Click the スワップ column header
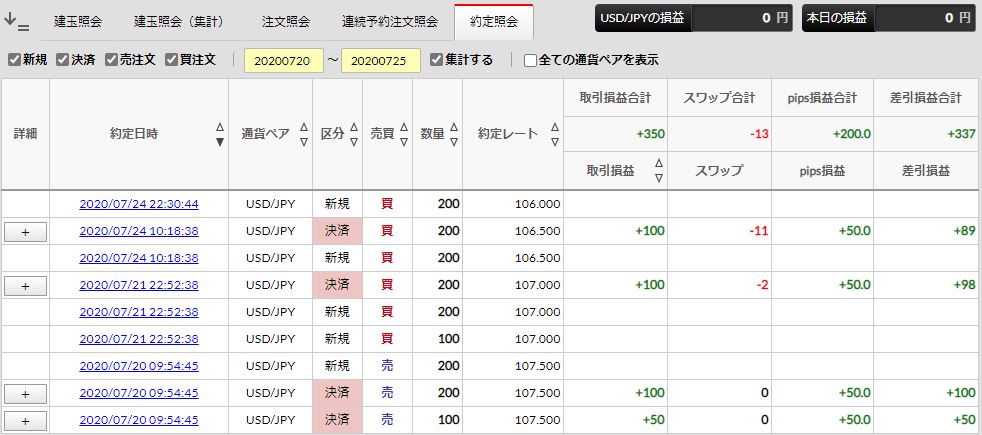The width and height of the screenshot is (982, 435). point(719,170)
